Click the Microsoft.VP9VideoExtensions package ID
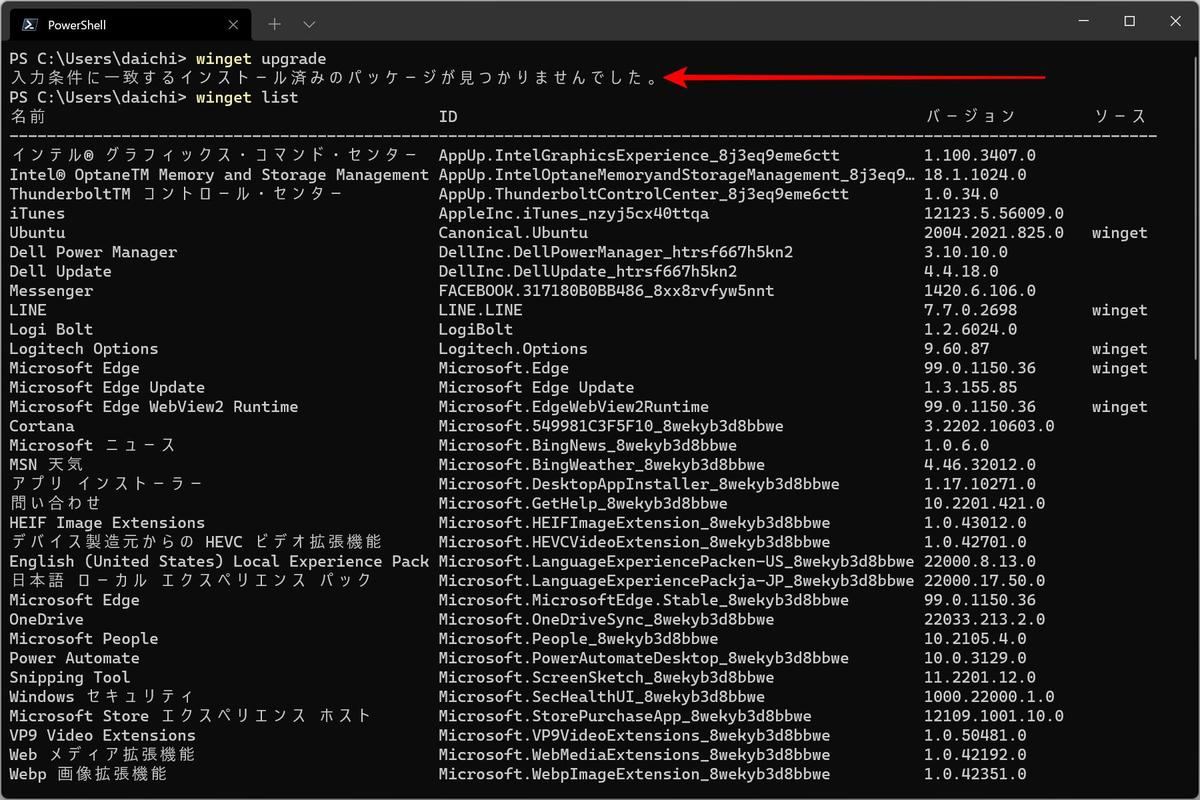Image resolution: width=1200 pixels, height=800 pixels. click(x=634, y=736)
